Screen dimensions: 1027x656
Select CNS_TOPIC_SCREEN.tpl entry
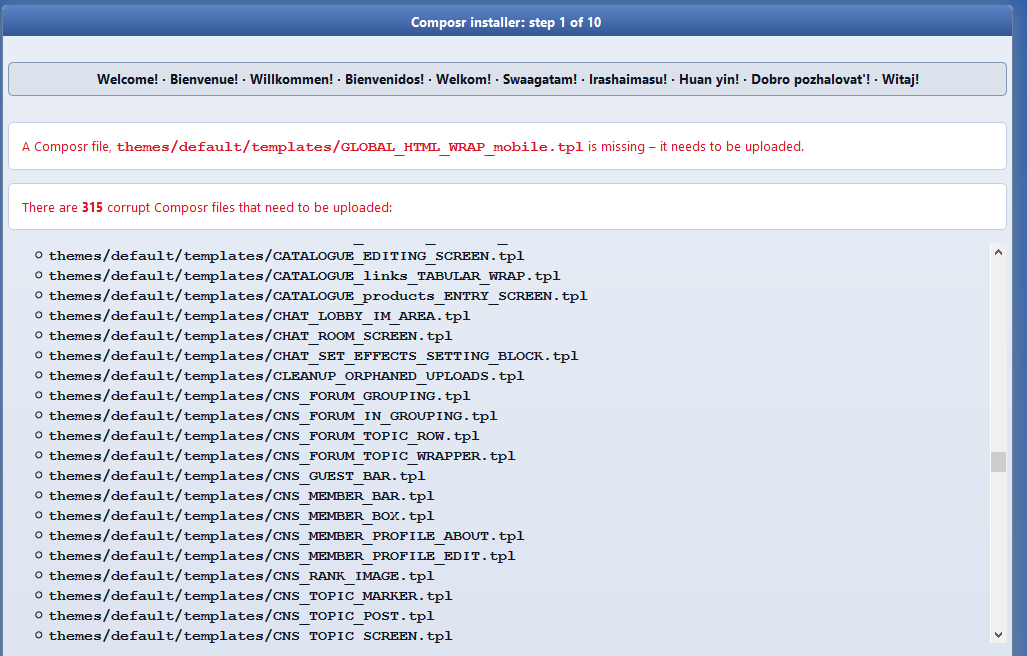[x=250, y=636]
